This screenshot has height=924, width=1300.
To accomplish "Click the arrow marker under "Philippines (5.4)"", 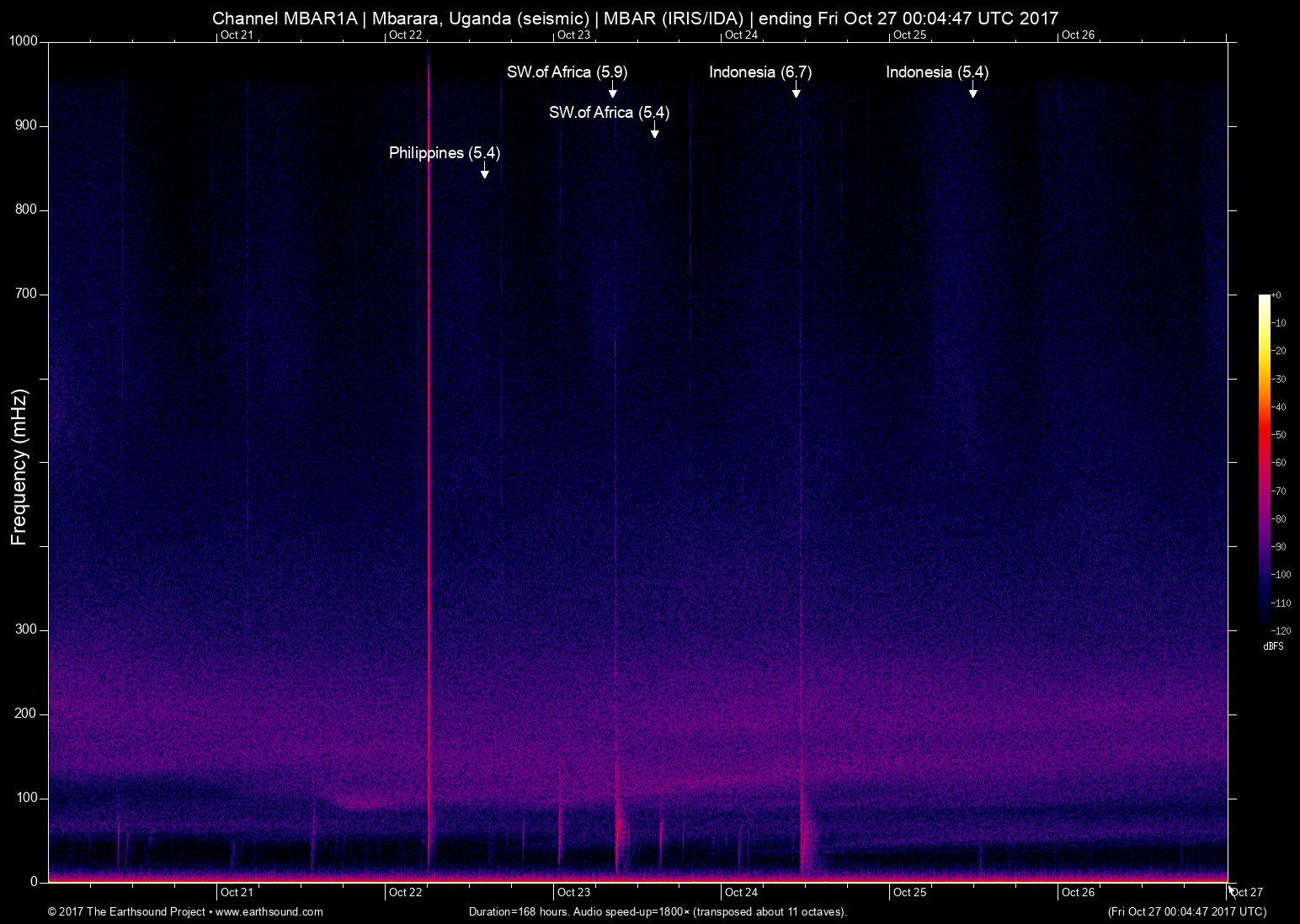I will [x=484, y=171].
